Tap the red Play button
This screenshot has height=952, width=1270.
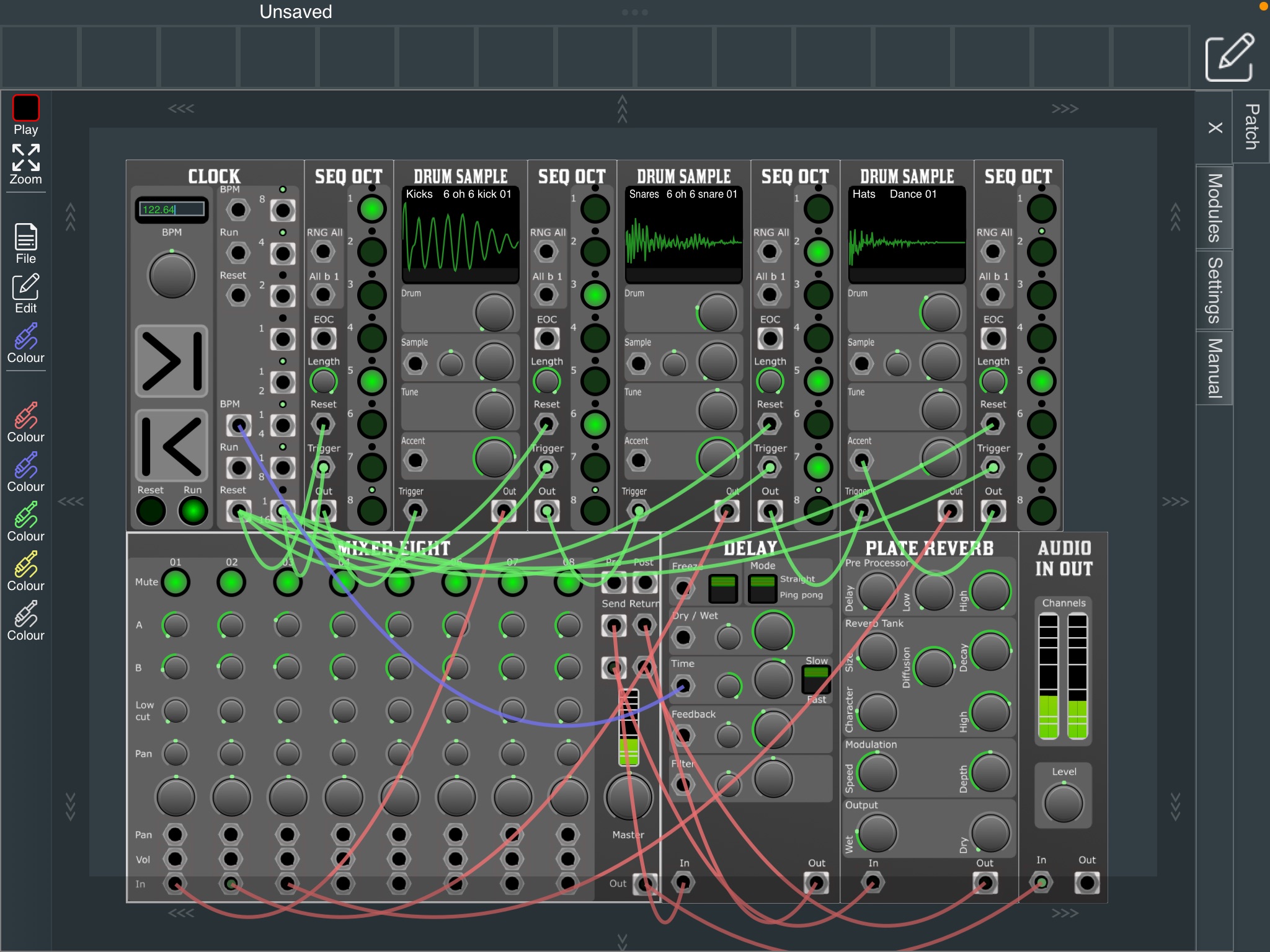[26, 108]
